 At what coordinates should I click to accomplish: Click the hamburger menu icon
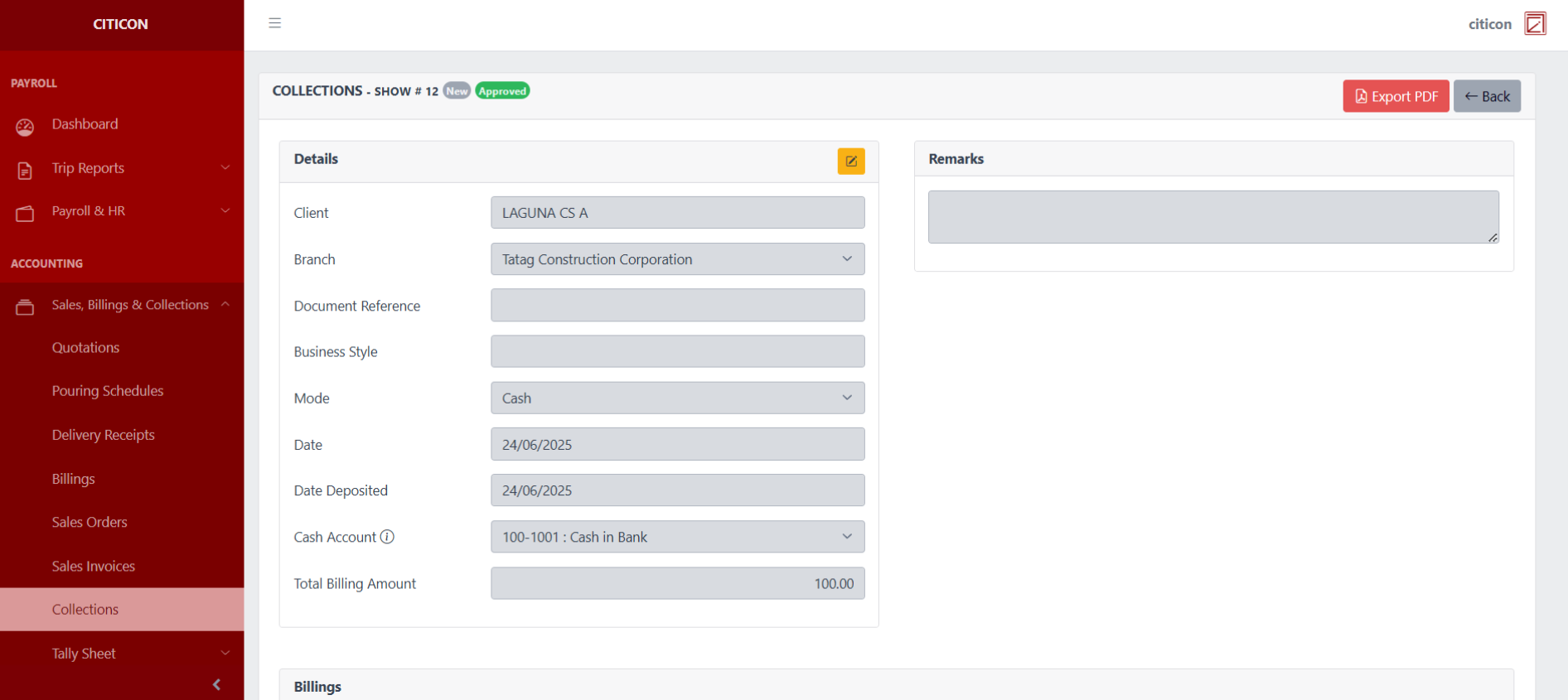(274, 23)
